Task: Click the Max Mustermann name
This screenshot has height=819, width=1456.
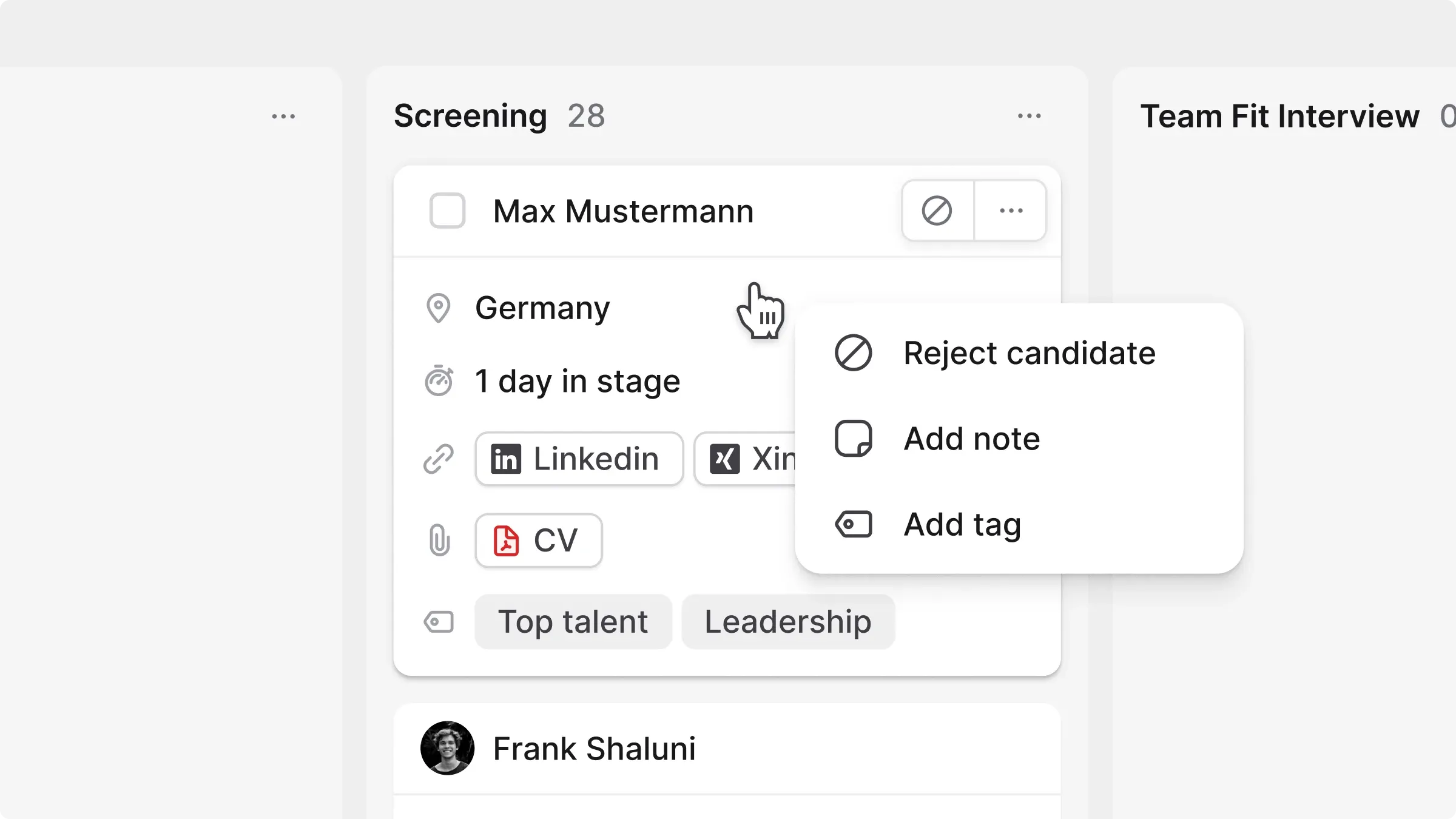Action: click(623, 211)
